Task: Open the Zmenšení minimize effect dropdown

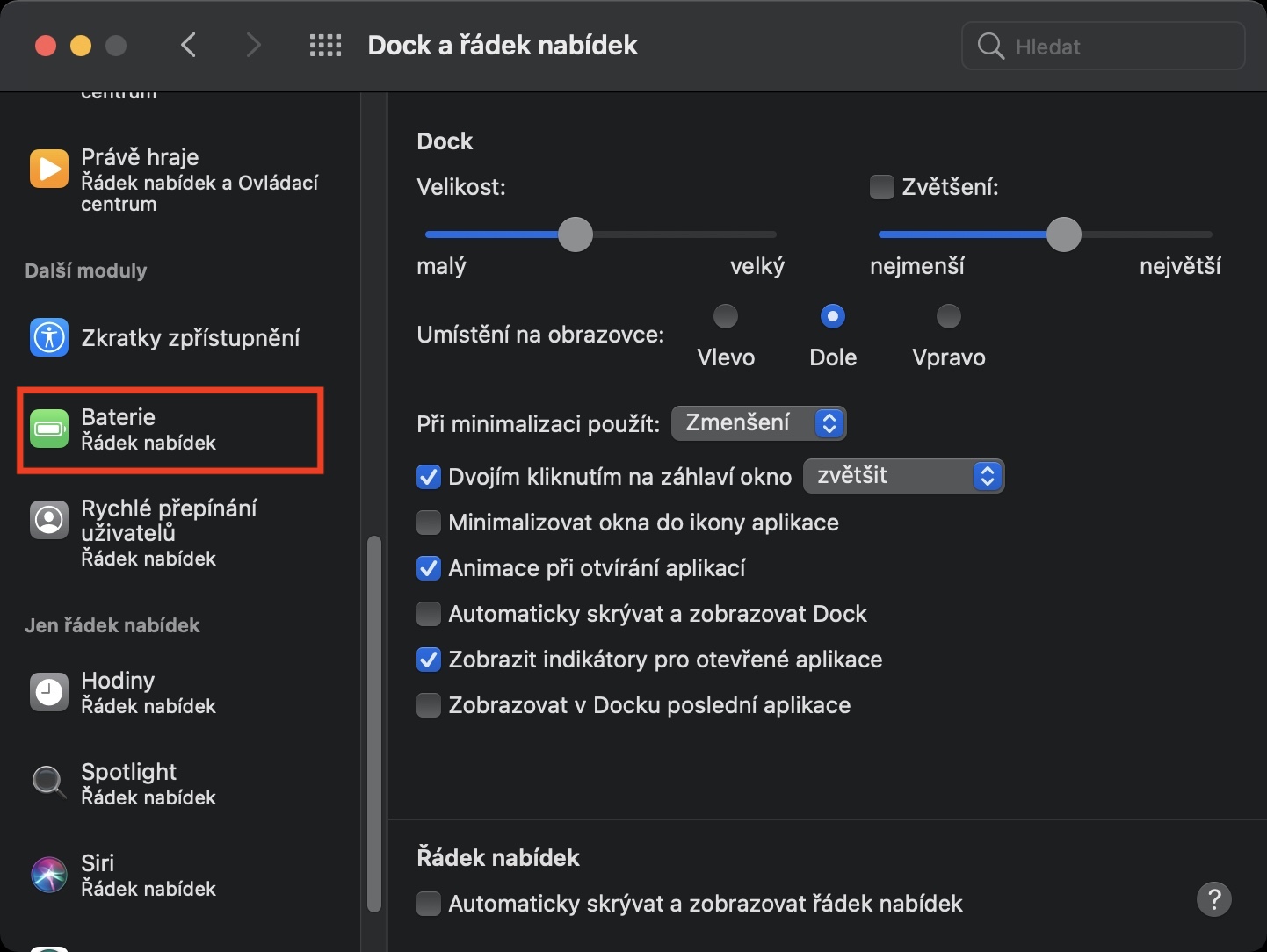Action: pos(758,423)
